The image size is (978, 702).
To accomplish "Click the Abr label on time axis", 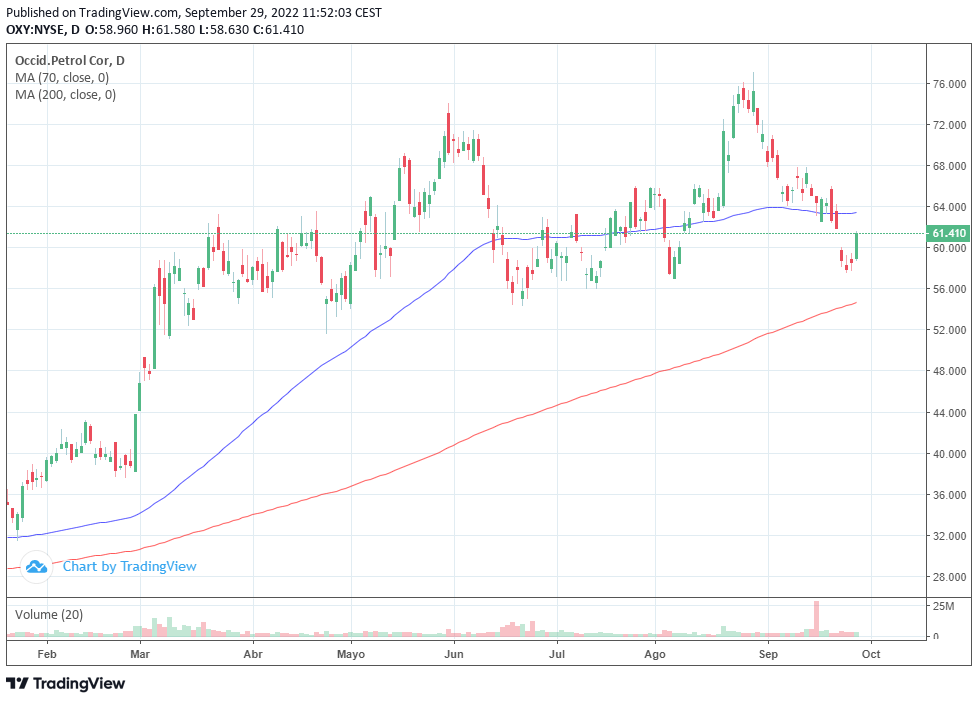I will point(253,654).
